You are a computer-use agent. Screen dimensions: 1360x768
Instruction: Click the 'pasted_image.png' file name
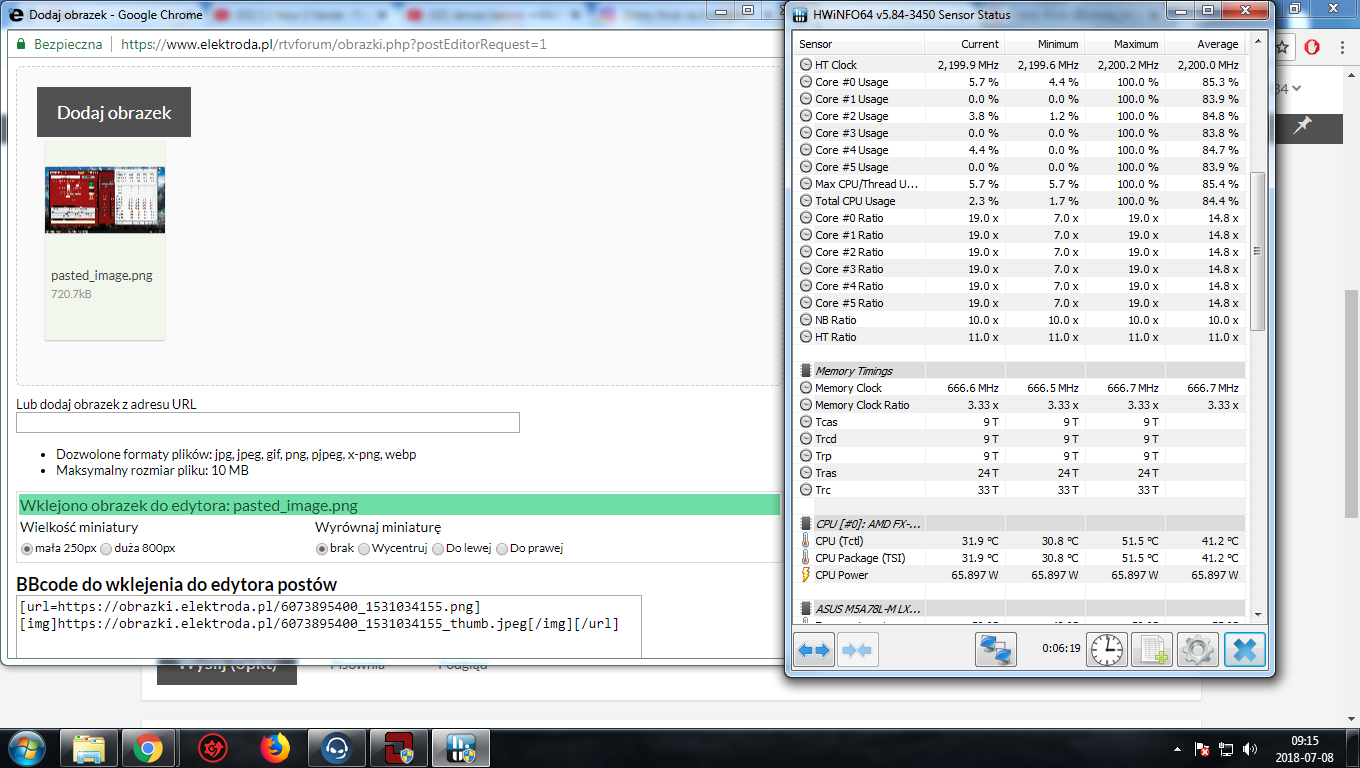(102, 275)
